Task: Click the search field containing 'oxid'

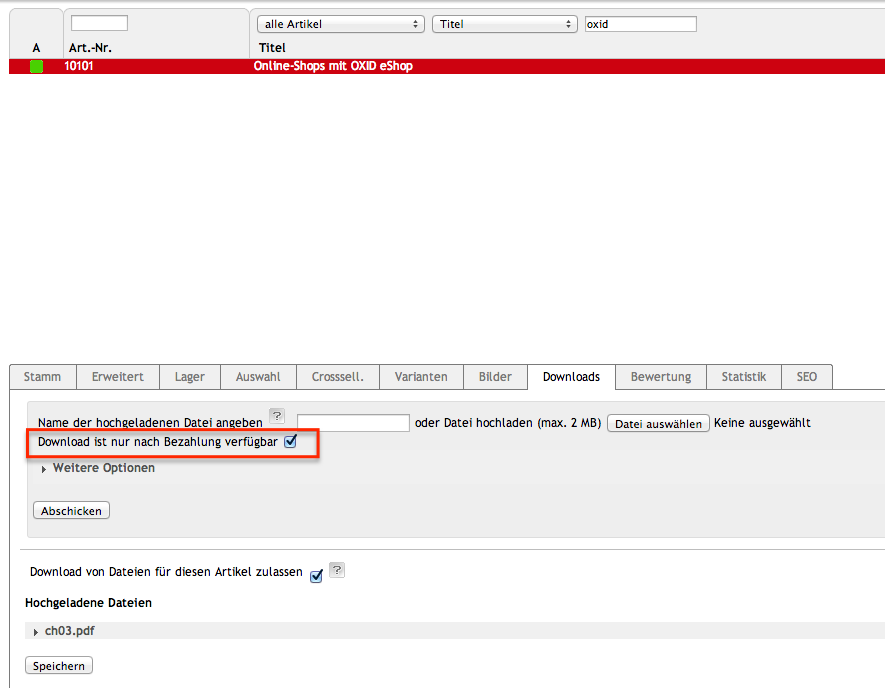Action: coord(640,24)
